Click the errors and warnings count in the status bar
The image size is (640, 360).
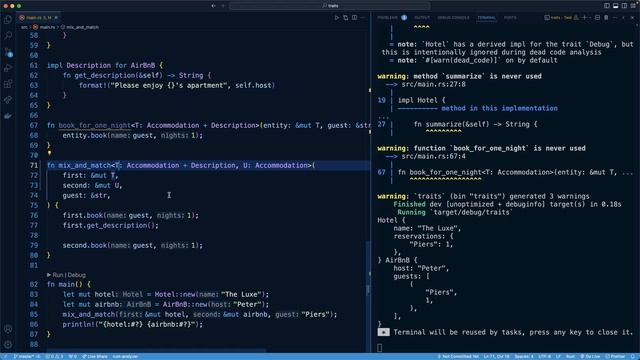(55, 356)
